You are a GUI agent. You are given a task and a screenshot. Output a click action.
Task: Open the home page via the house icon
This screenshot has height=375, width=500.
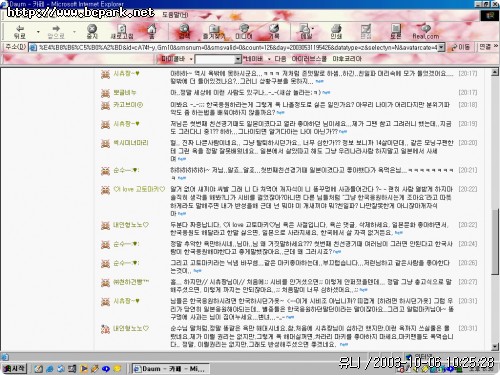coord(152,32)
